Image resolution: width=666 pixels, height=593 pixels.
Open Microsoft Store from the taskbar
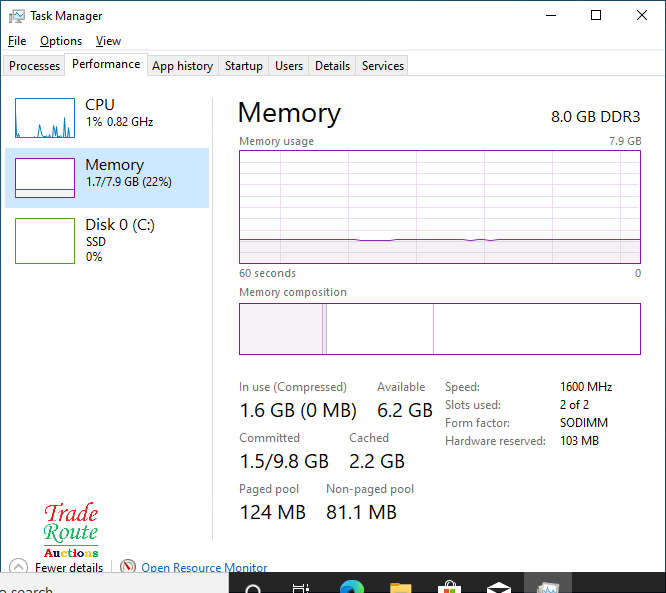coord(449,587)
